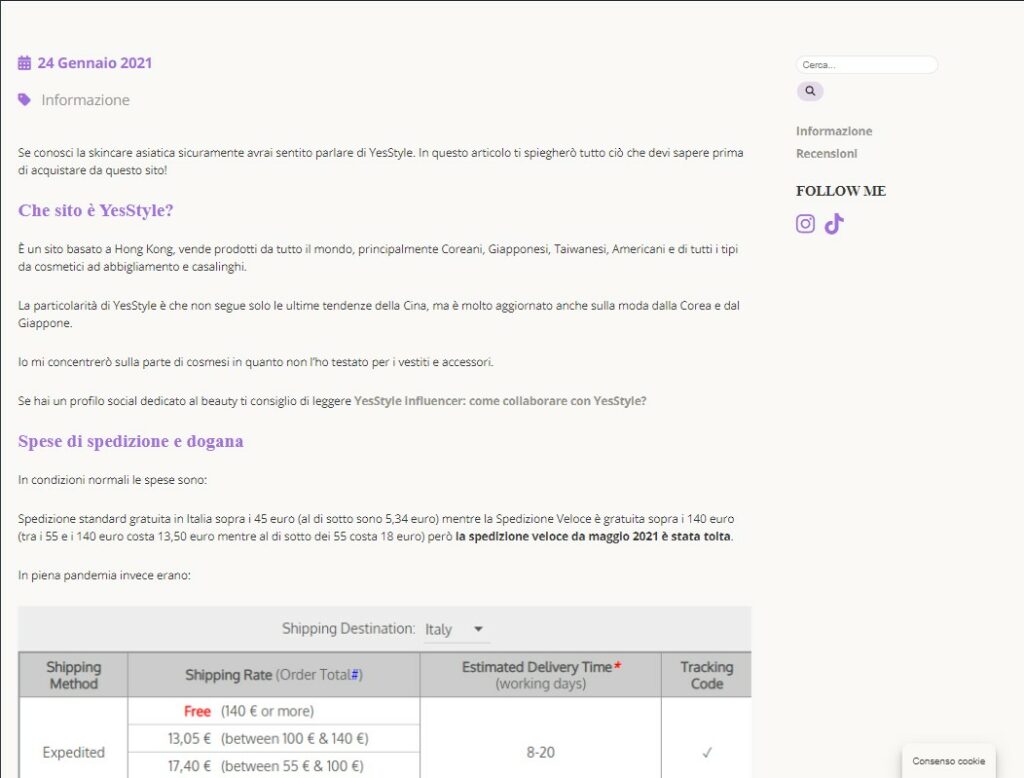
Task: Open the Shipping Destination Italy dropdown
Action: point(455,629)
